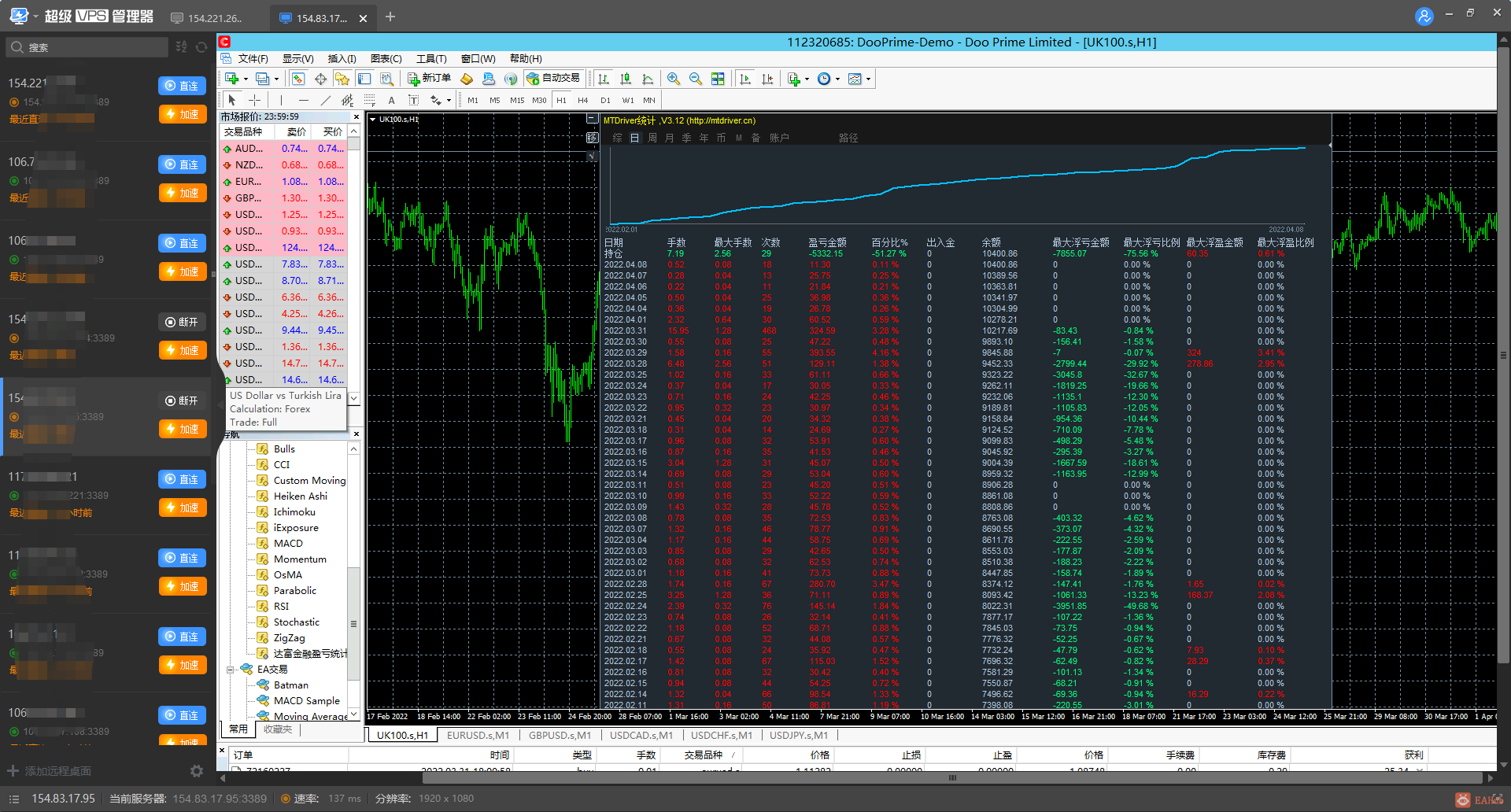Select the M1 timeframe button
The width and height of the screenshot is (1511, 812).
click(473, 100)
